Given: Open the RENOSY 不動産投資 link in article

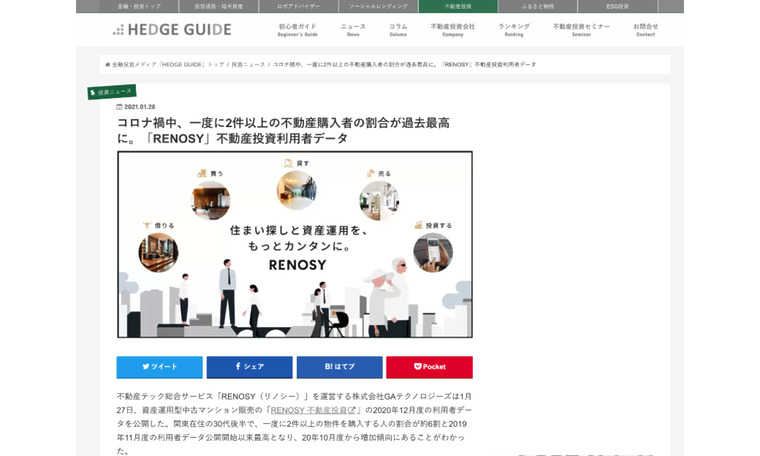Looking at the screenshot, I should (x=312, y=410).
